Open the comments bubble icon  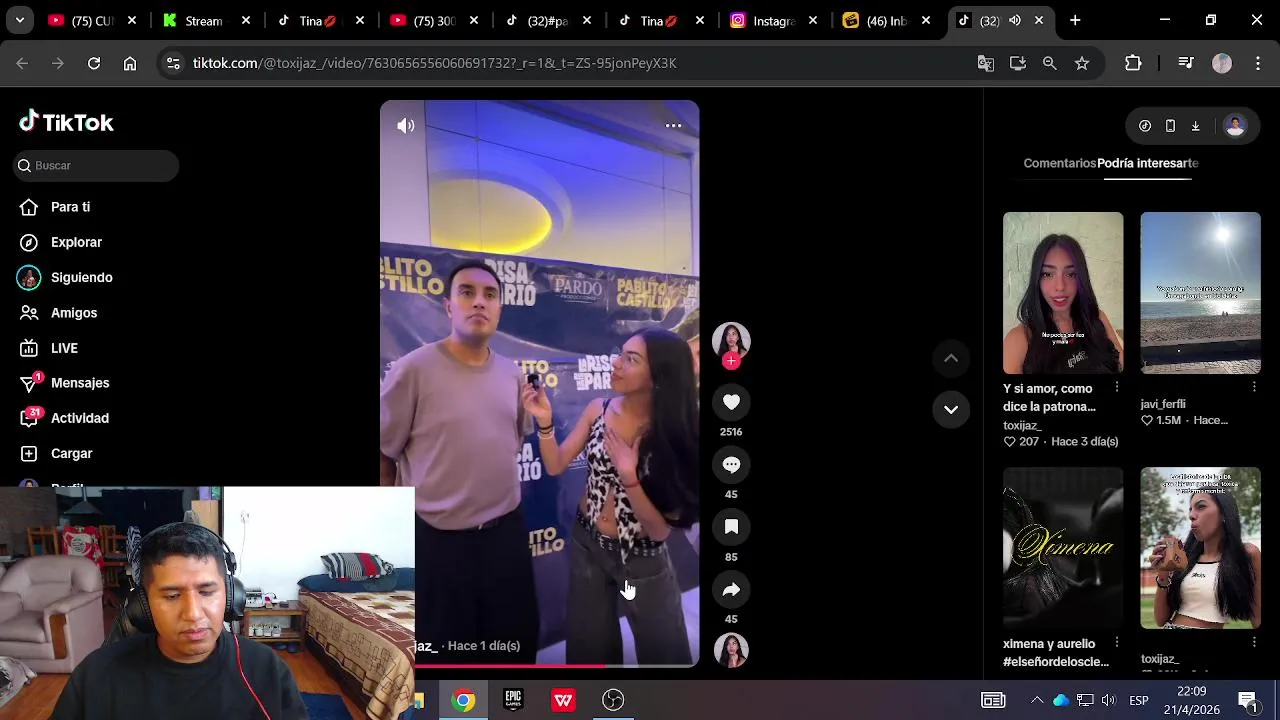(x=731, y=465)
